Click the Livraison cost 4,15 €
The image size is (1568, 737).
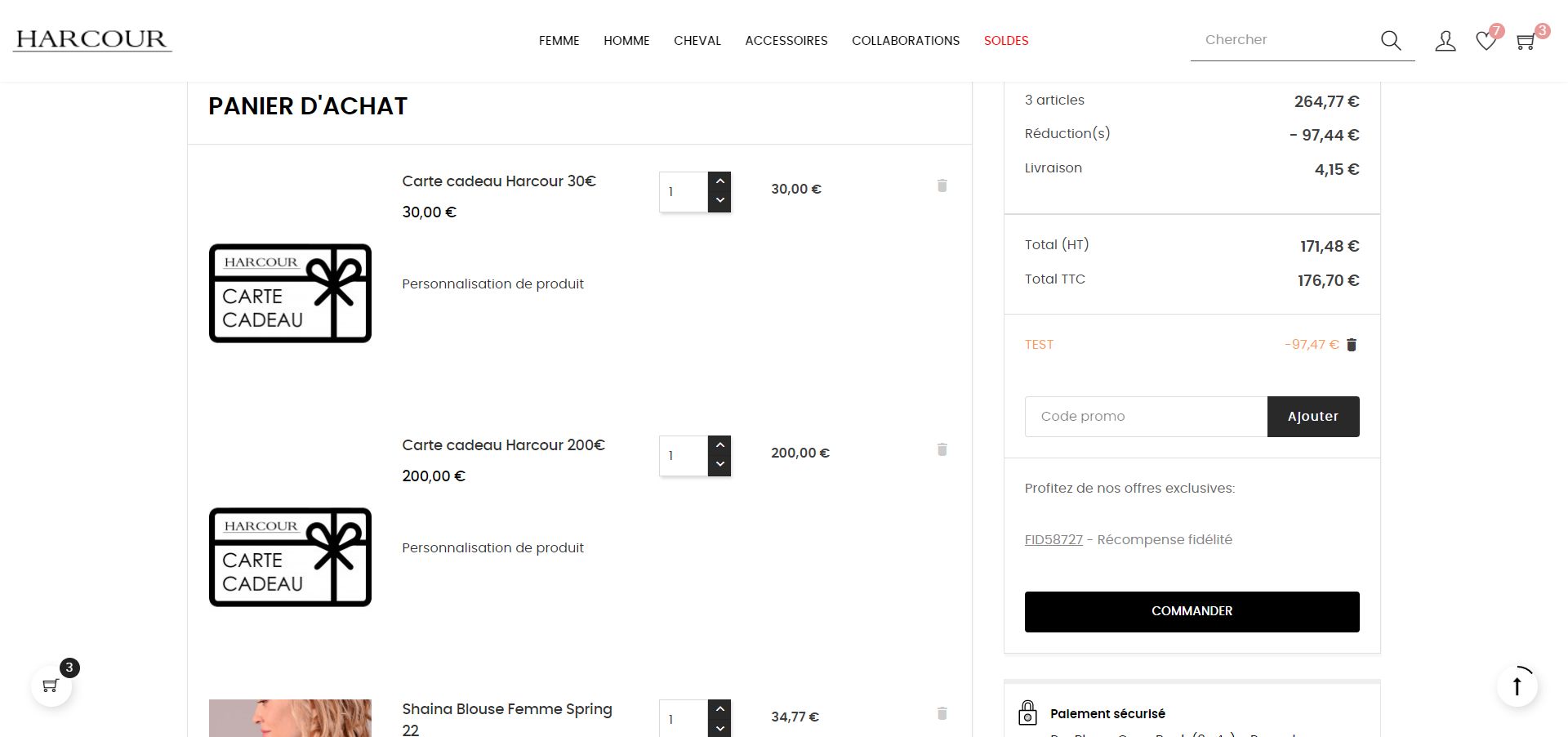pyautogui.click(x=1337, y=170)
